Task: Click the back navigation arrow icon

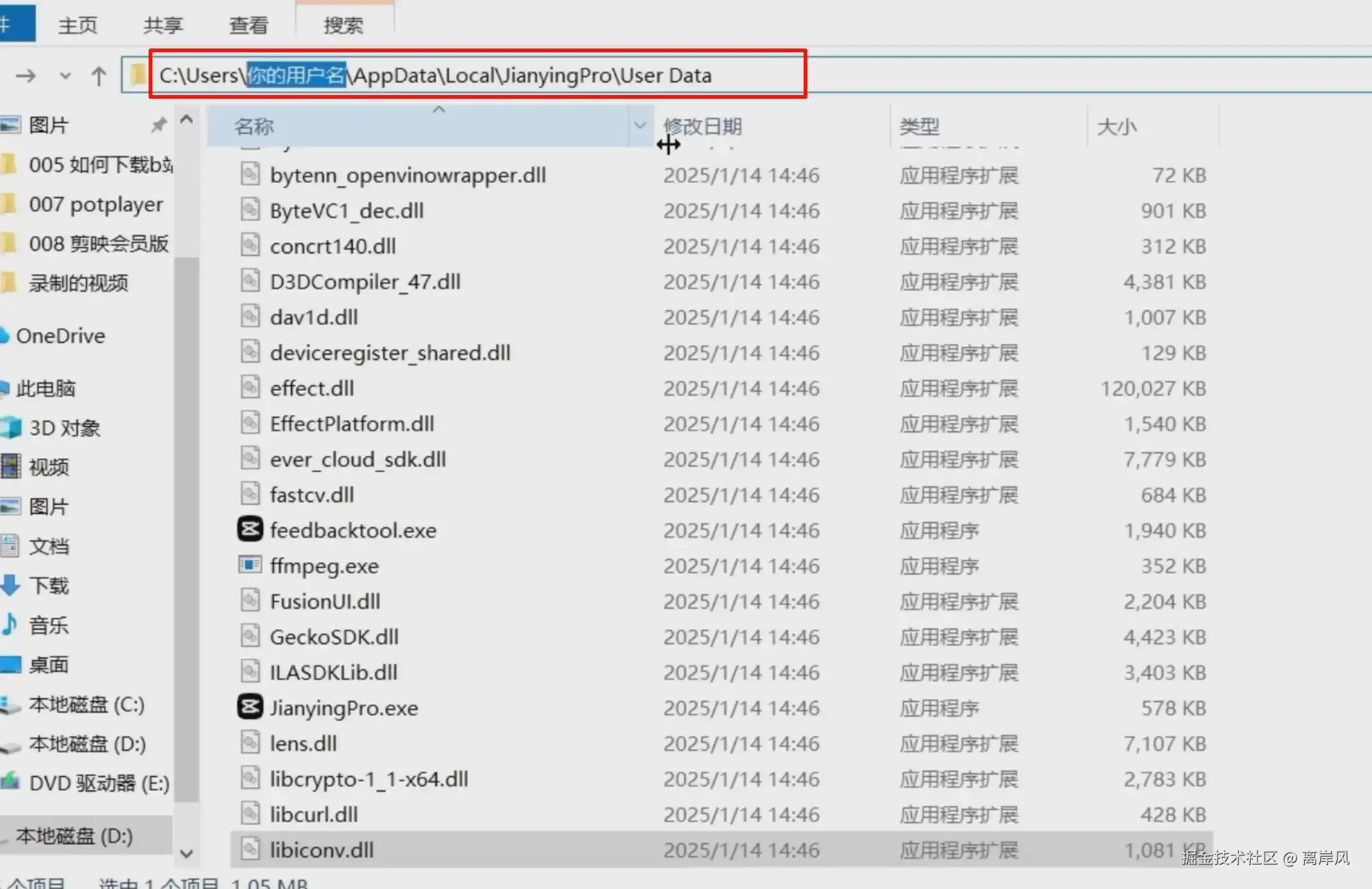Action: click(x=26, y=76)
